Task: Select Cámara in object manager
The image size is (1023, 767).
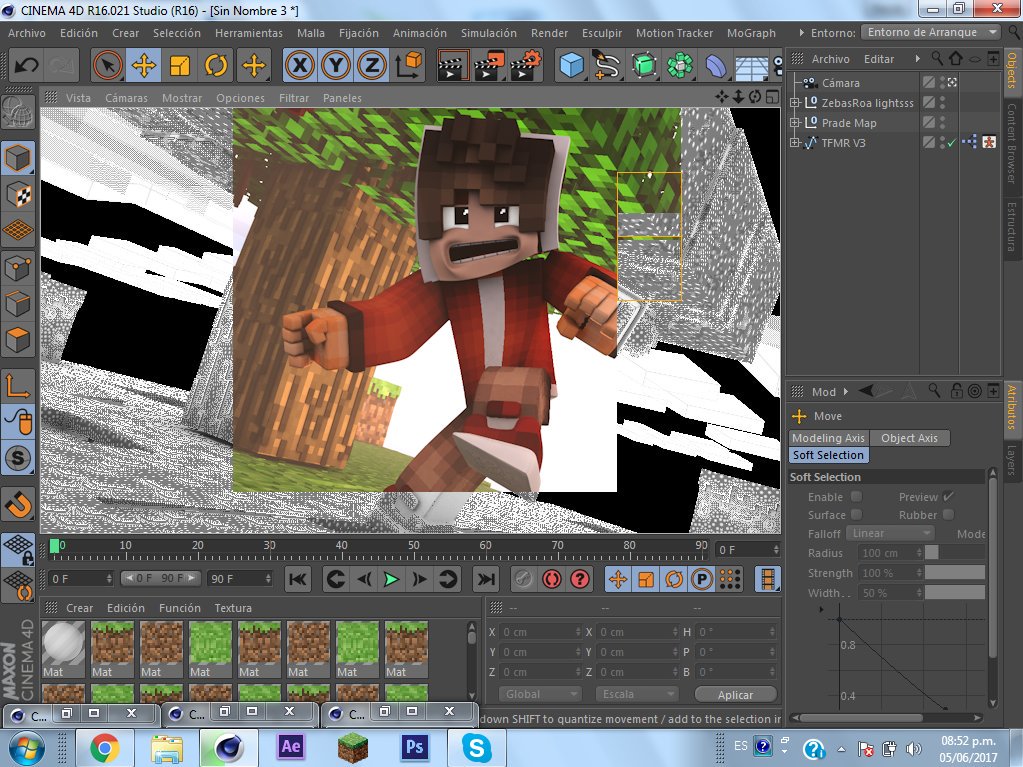Action: click(x=840, y=83)
